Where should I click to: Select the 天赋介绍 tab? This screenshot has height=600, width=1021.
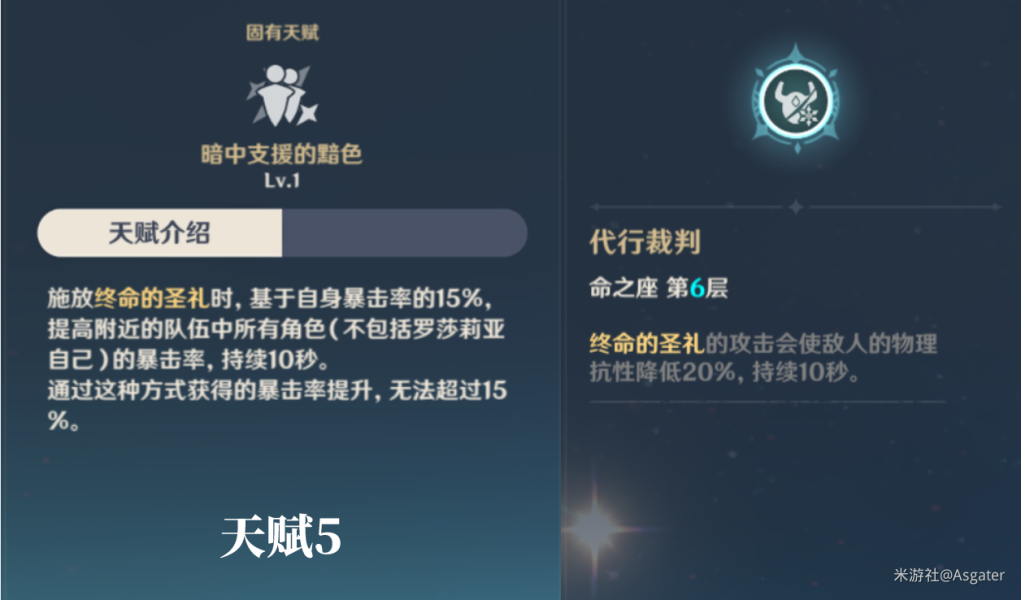160,233
